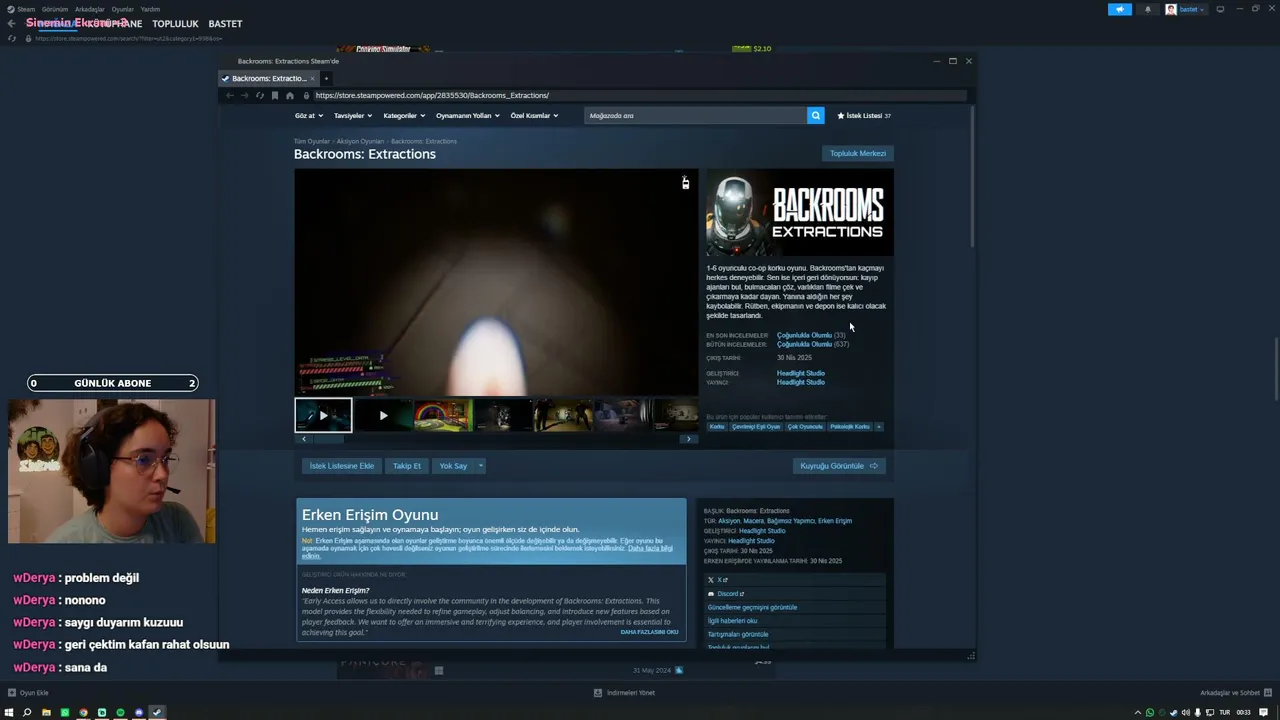Click the bookmark icon in popup toolbar
1280x720 pixels.
click(x=275, y=95)
